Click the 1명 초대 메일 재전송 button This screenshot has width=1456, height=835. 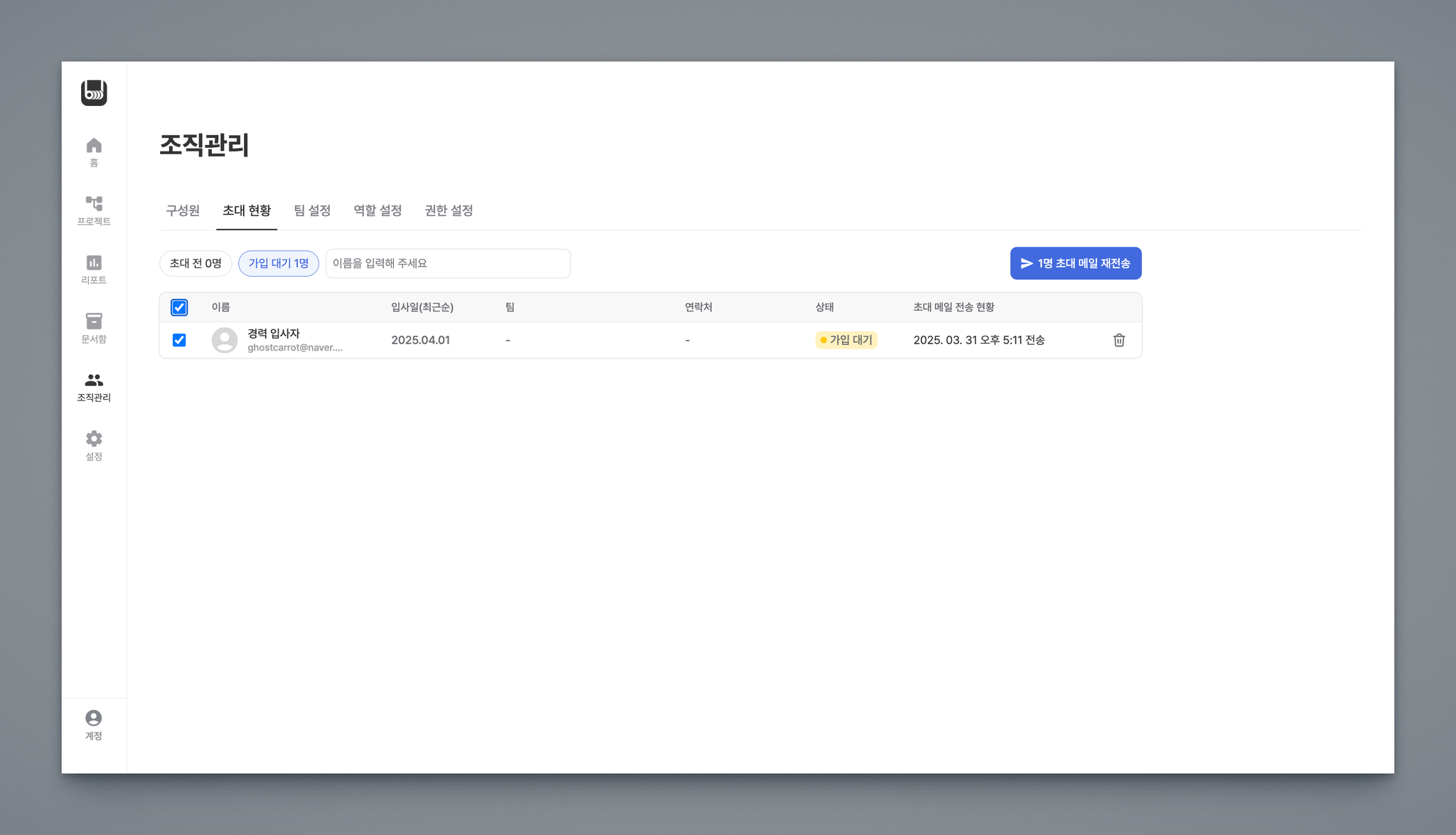[1075, 263]
